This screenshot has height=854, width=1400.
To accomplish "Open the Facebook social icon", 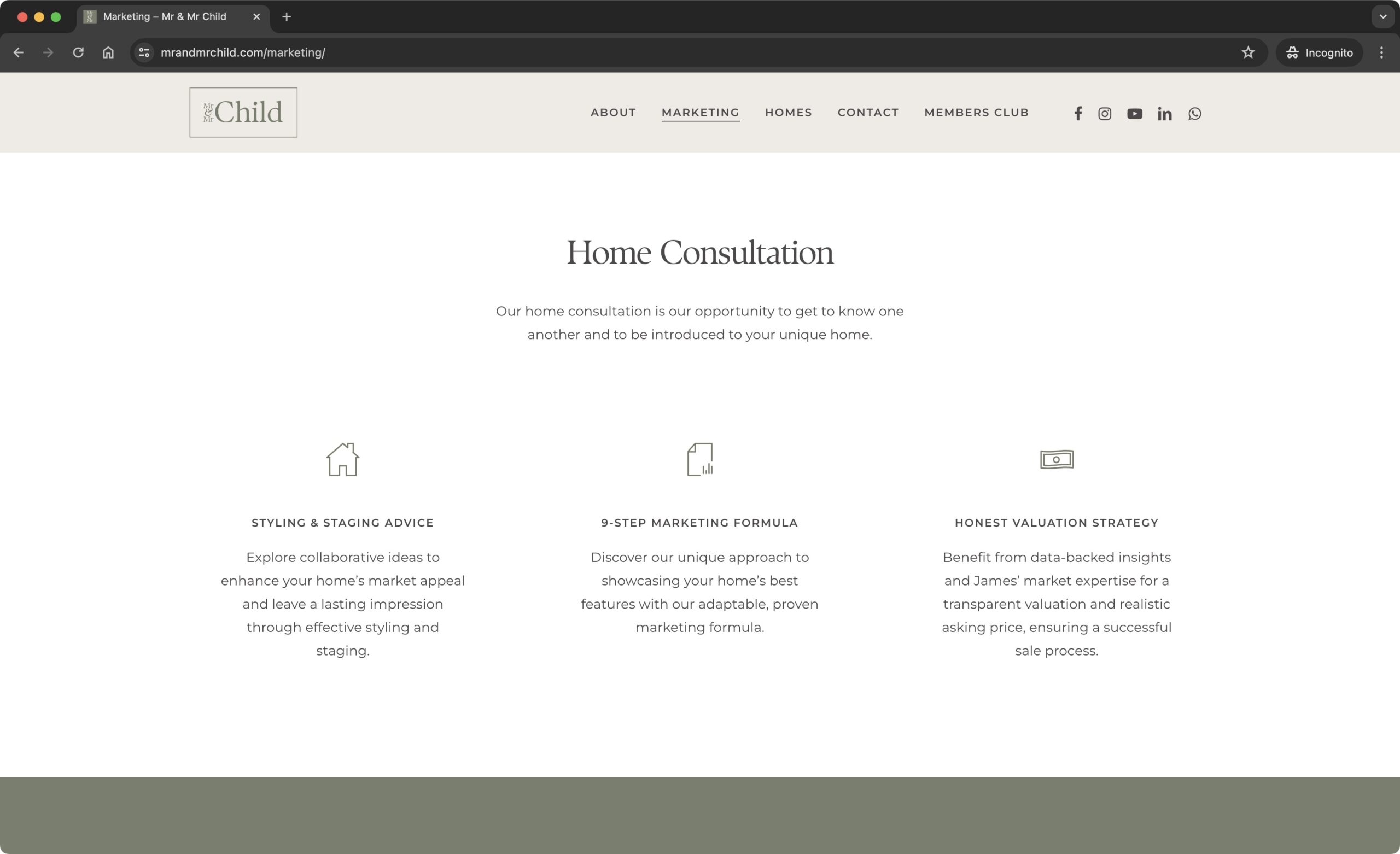I will 1077,114.
